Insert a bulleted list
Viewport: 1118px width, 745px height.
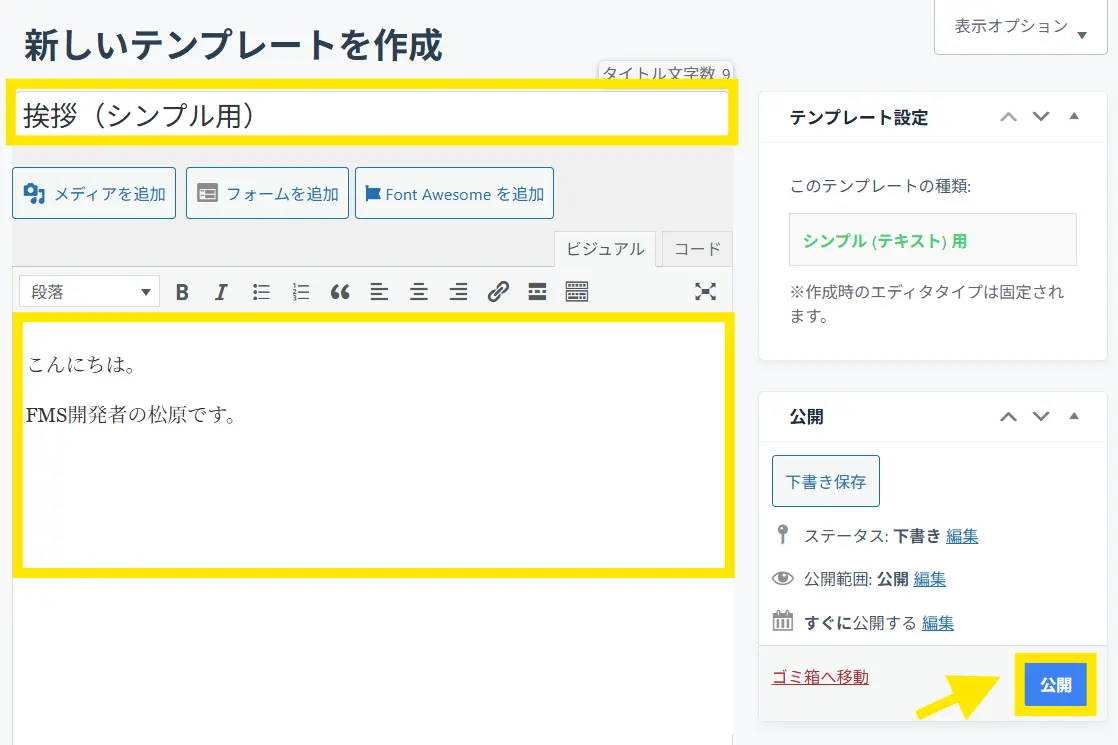tap(261, 292)
